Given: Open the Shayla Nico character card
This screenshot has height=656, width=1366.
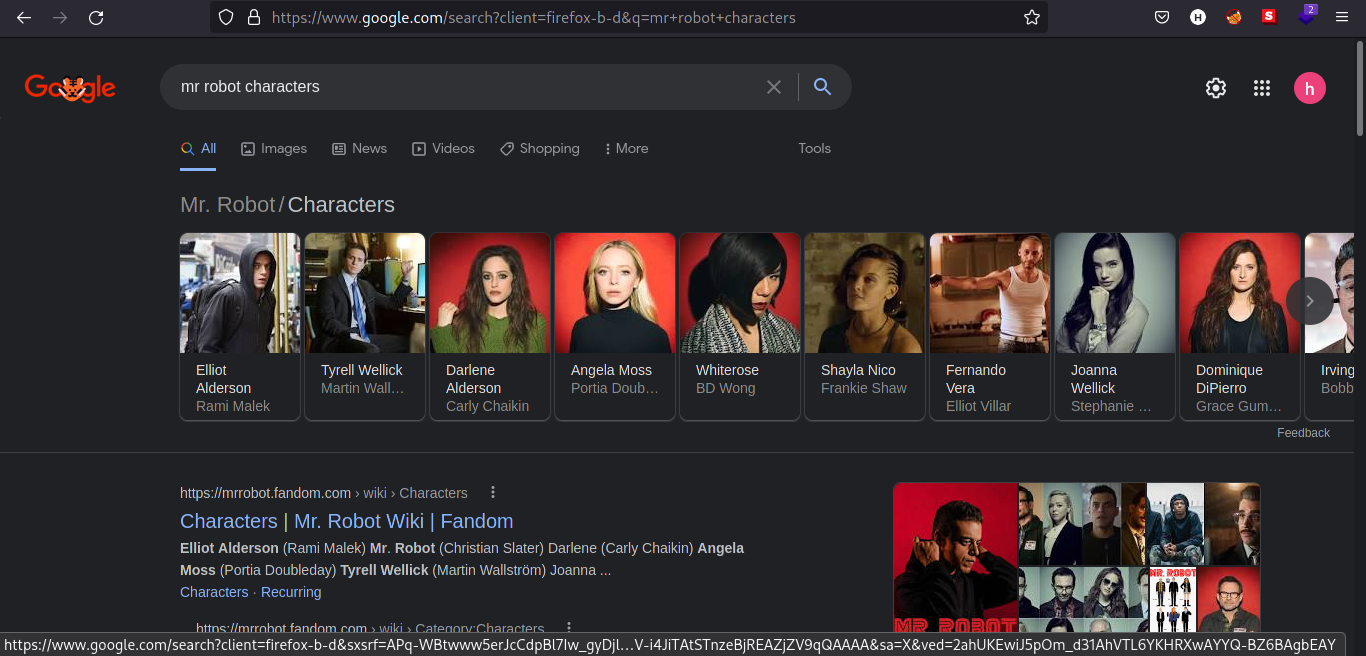Looking at the screenshot, I should click(865, 326).
